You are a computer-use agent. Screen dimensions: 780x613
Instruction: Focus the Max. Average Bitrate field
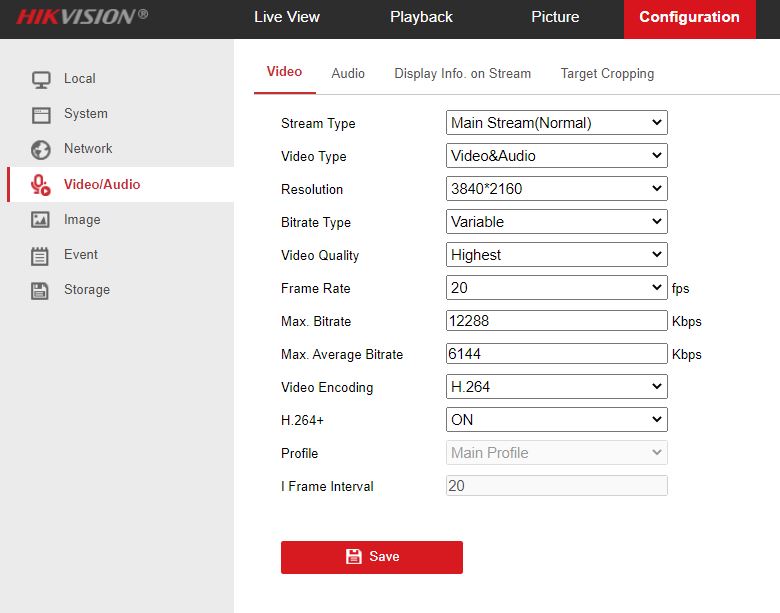coord(556,354)
